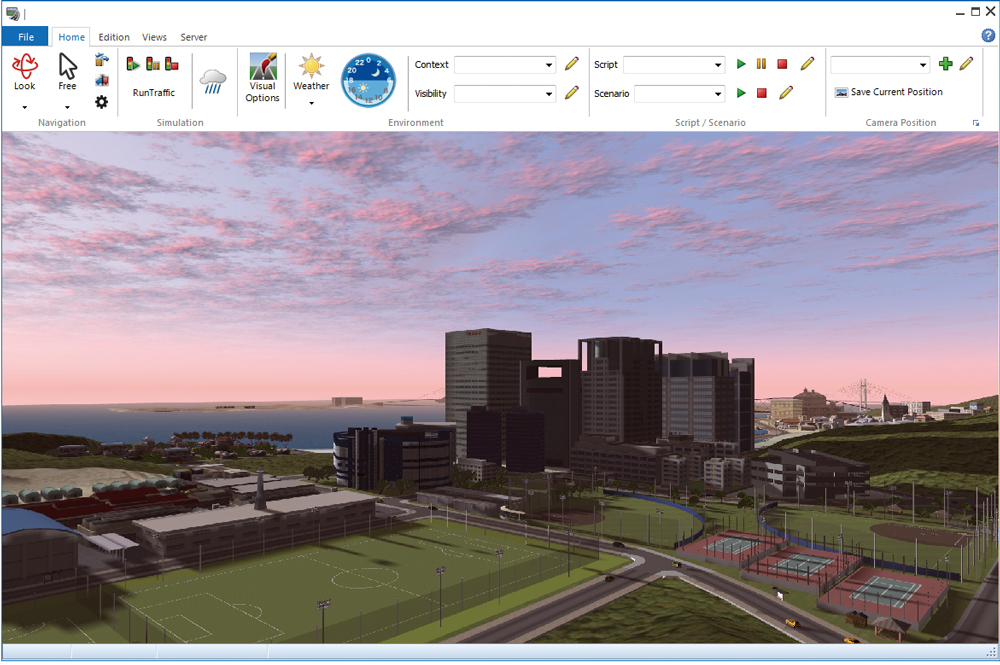This screenshot has height=665, width=1000.
Task: Open the Visibility combo box
Action: [504, 94]
